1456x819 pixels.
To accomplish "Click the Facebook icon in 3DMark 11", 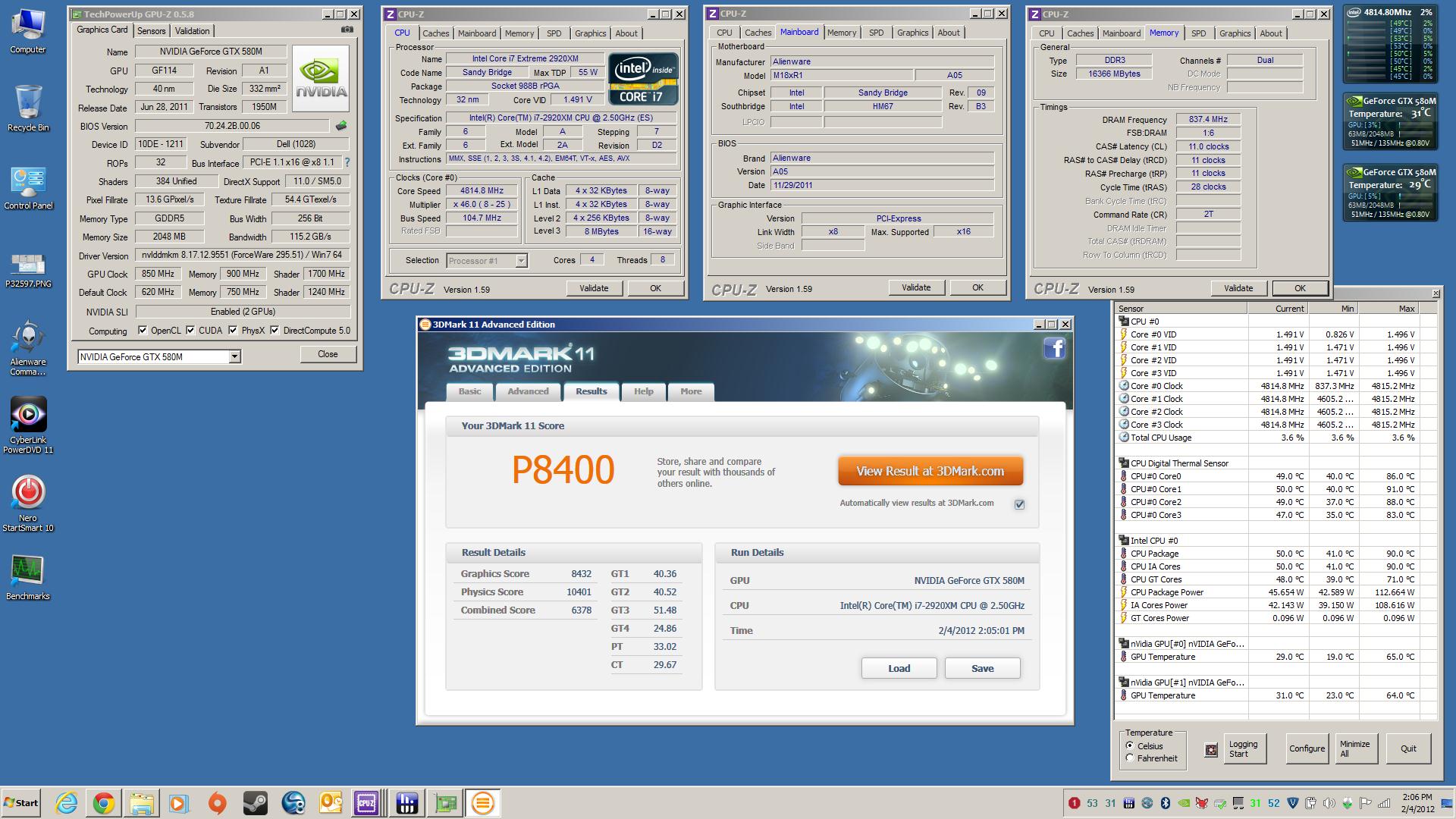I will 1054,348.
